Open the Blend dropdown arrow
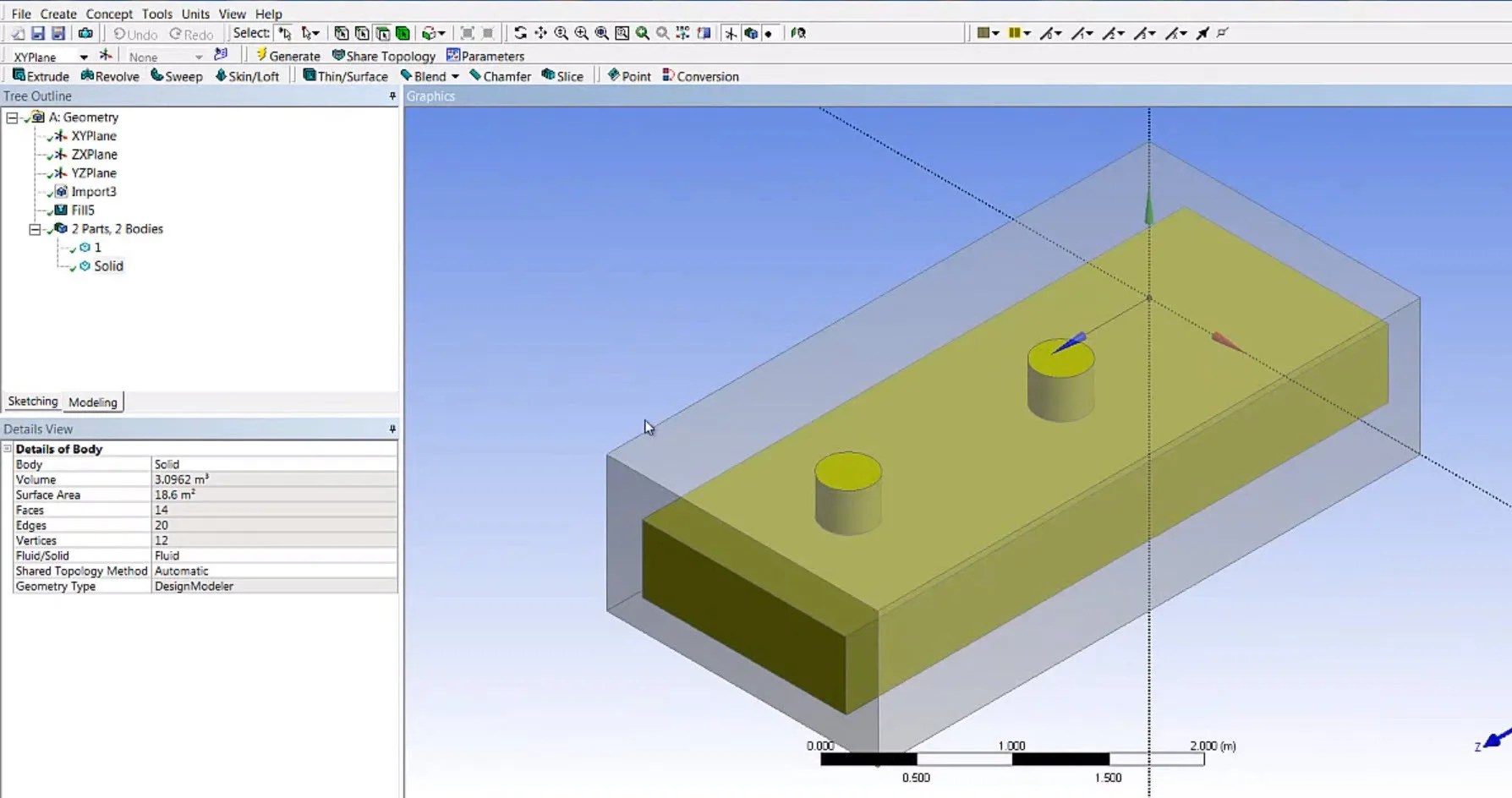The image size is (1512, 798). (455, 76)
